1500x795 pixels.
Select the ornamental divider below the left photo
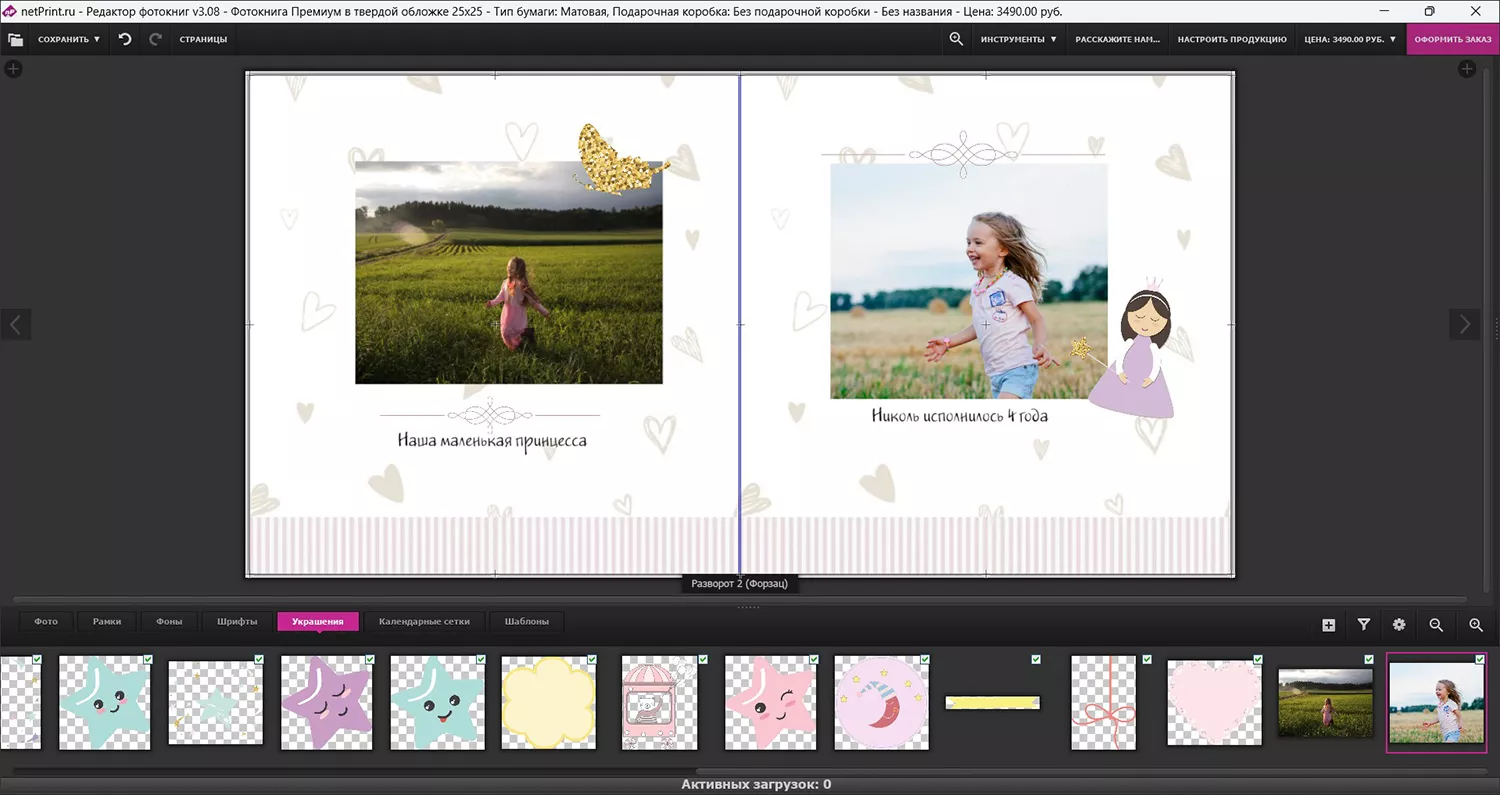[489, 414]
